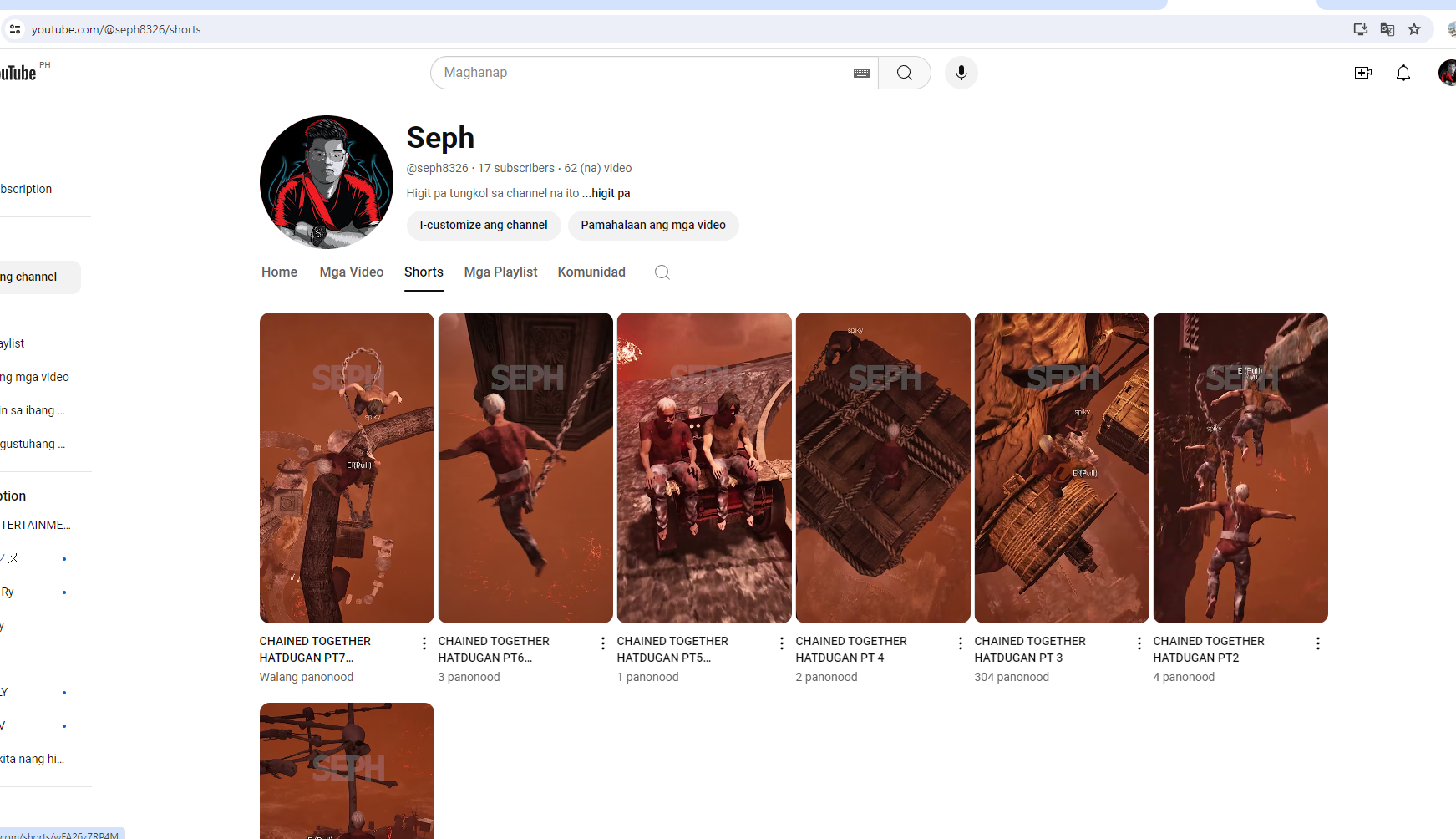Open the options menu for HATDUGAN PT5 short

point(782,643)
